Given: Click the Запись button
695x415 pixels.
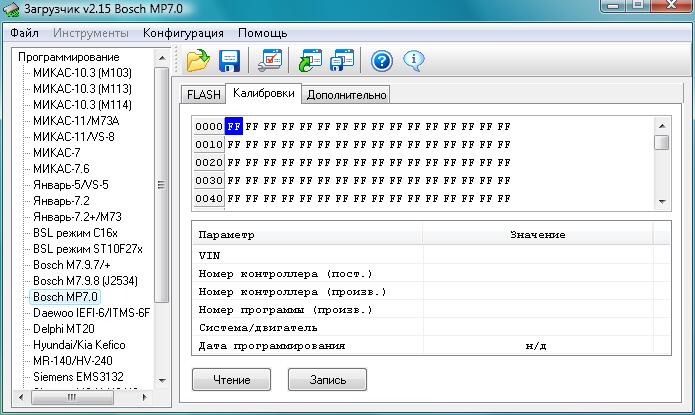Looking at the screenshot, I should click(328, 380).
